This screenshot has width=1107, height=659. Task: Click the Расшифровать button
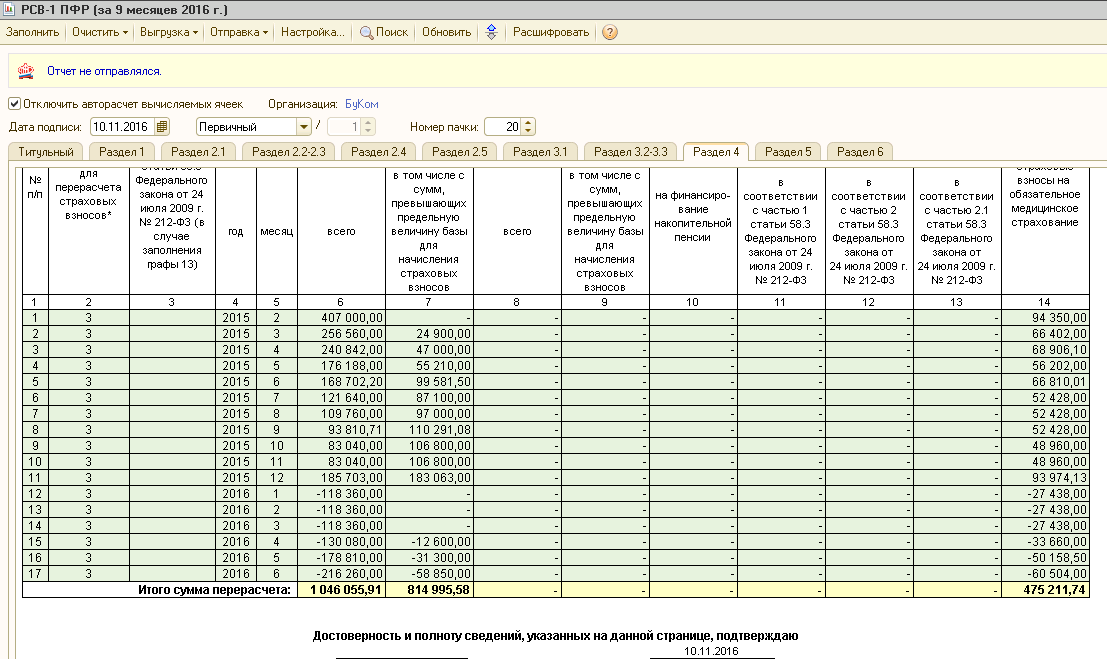point(551,32)
